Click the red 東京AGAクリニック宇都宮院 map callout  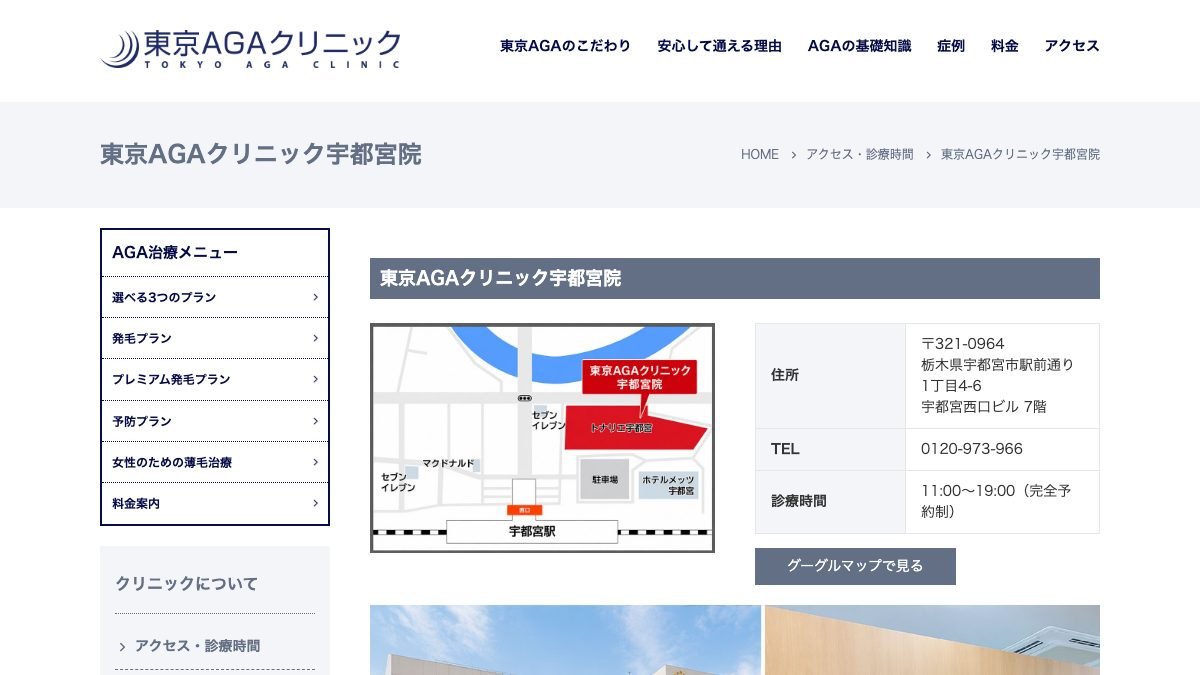pyautogui.click(x=639, y=378)
